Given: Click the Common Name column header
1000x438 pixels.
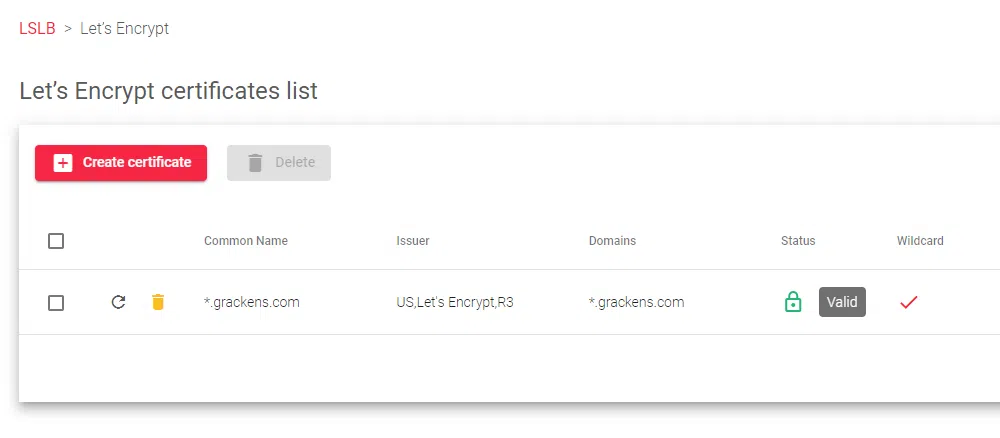Looking at the screenshot, I should 246,241.
